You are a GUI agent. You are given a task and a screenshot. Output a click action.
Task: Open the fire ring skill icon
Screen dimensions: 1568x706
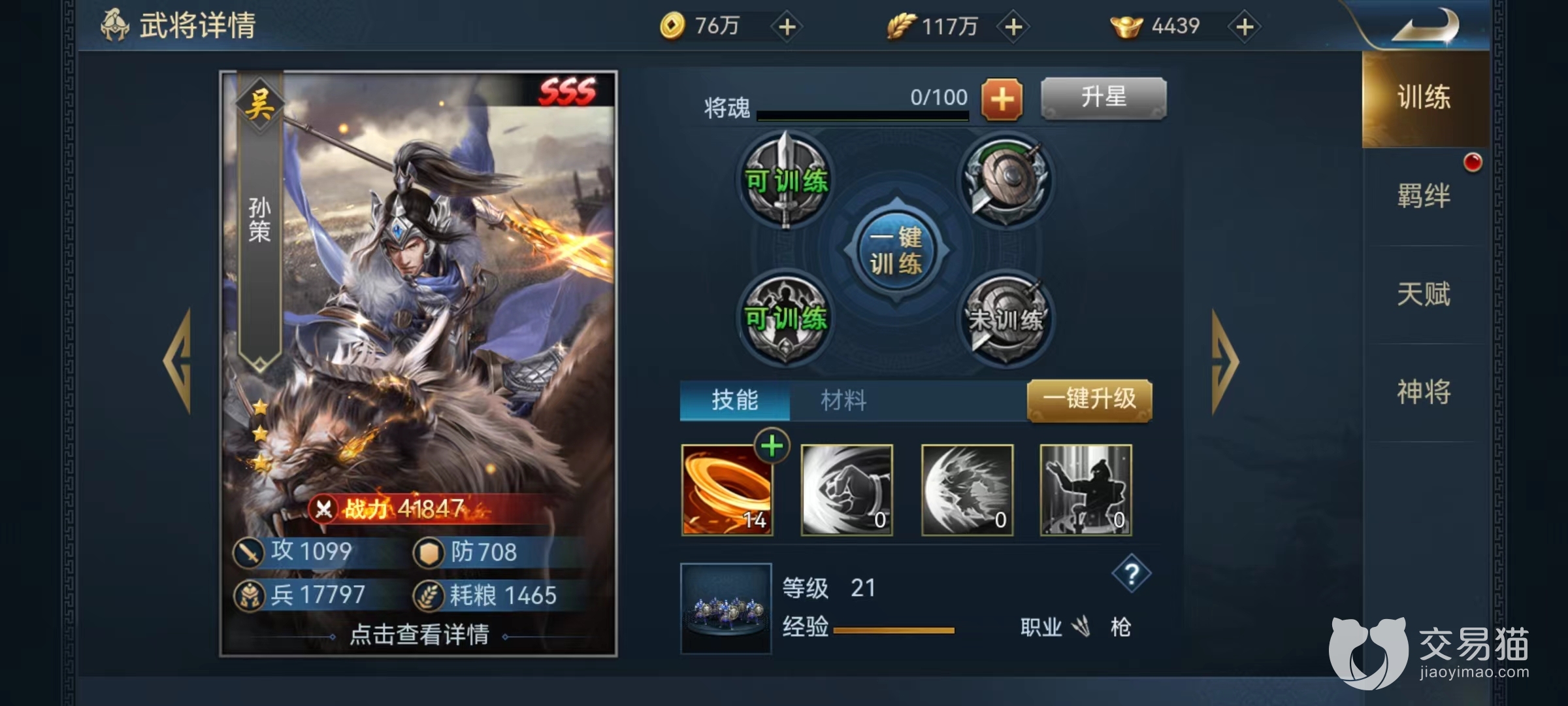(727, 490)
